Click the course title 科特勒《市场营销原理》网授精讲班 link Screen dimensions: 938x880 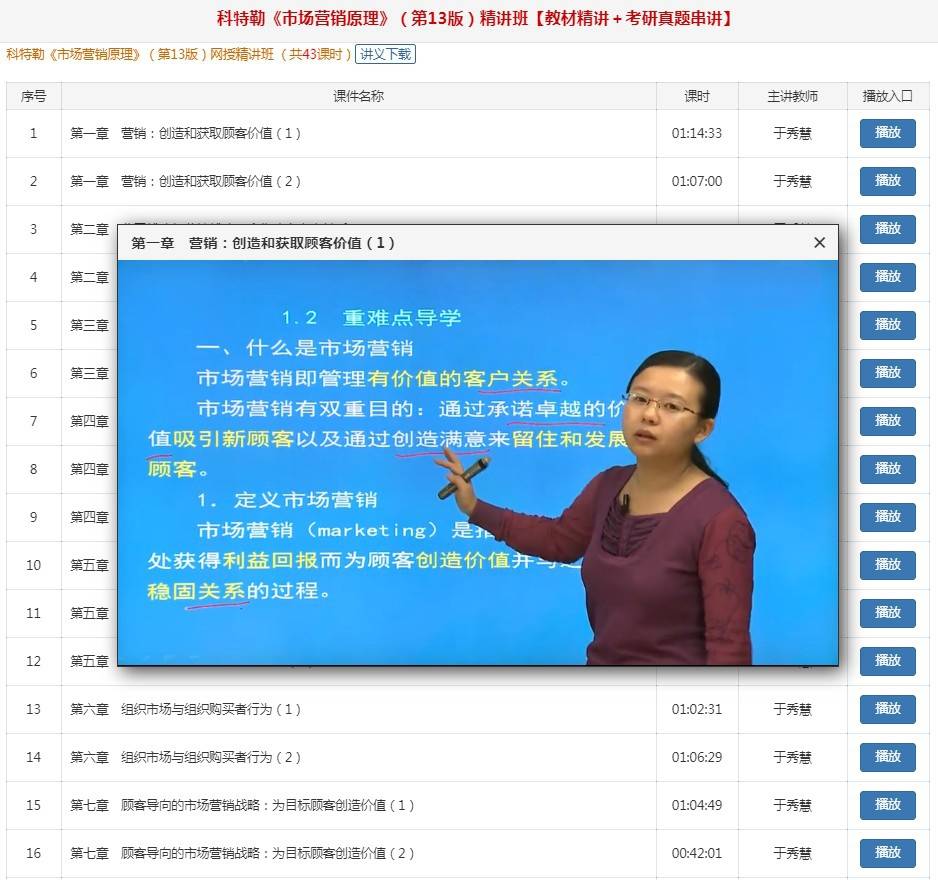point(179,54)
